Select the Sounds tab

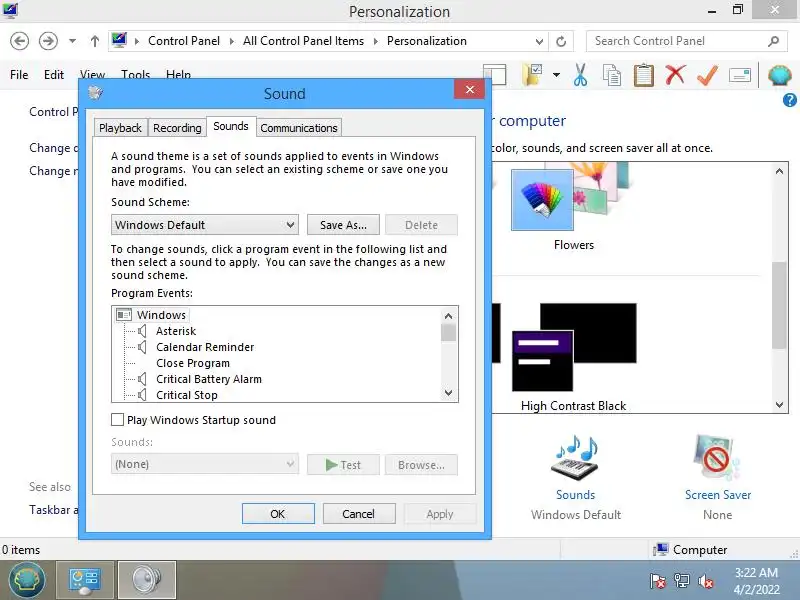[x=231, y=126]
